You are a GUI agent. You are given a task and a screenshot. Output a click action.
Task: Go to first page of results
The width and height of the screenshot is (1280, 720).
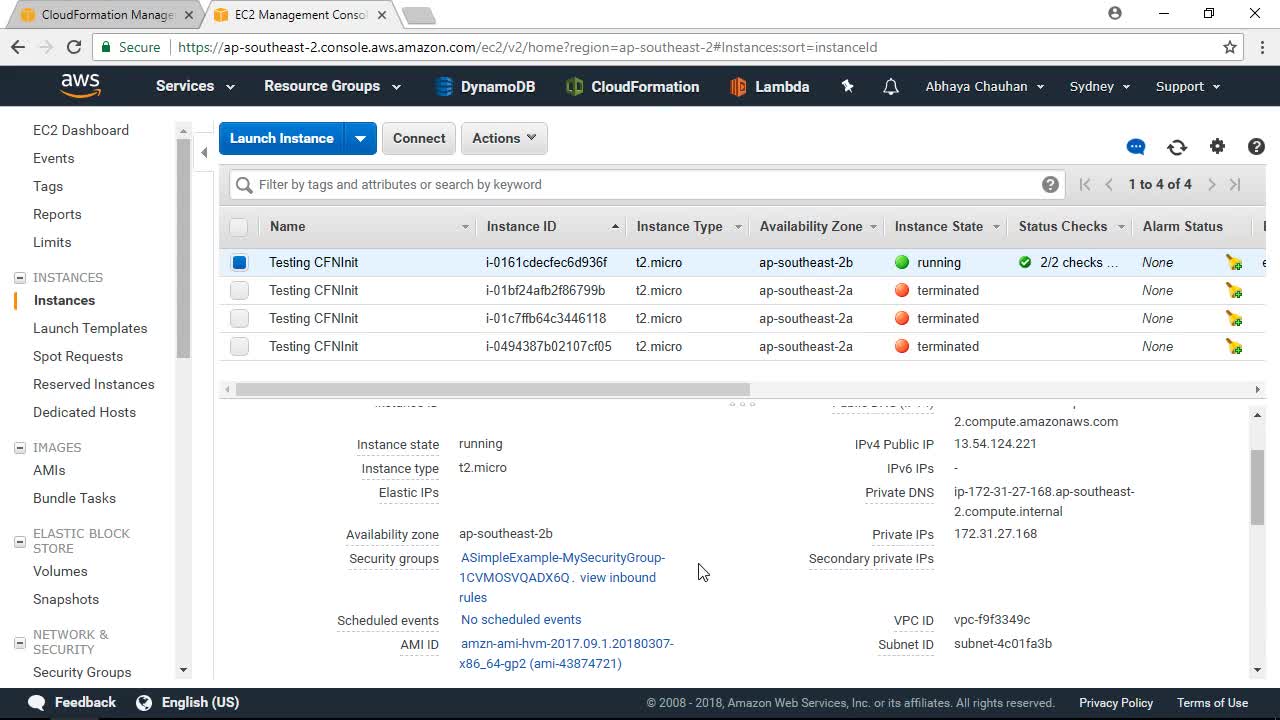click(x=1085, y=184)
